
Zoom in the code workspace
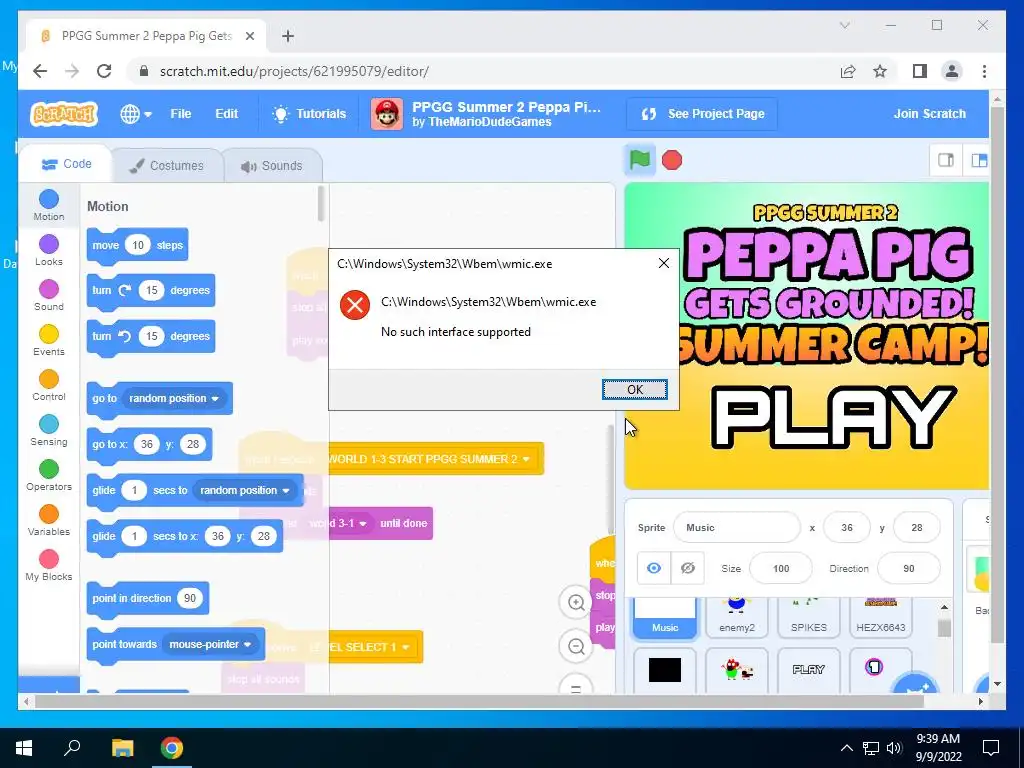576,602
